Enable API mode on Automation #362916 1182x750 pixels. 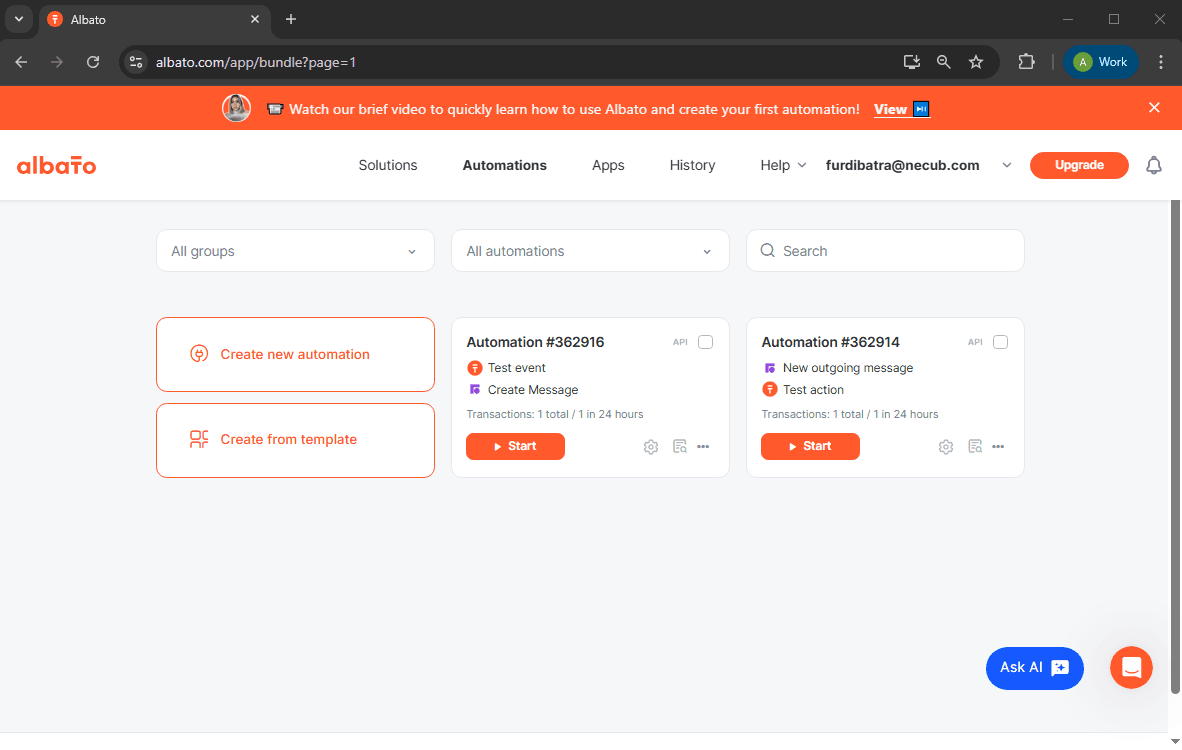705,341
